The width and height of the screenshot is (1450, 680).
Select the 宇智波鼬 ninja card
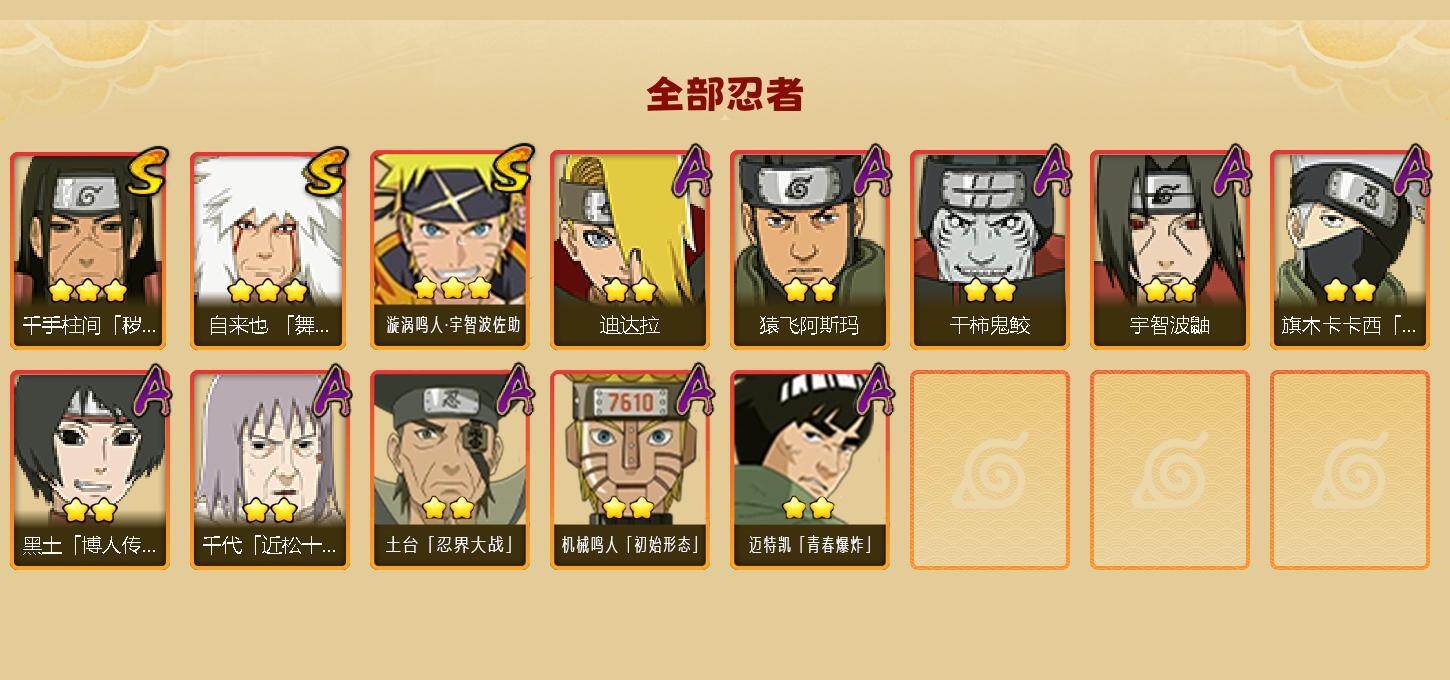pyautogui.click(x=1170, y=250)
